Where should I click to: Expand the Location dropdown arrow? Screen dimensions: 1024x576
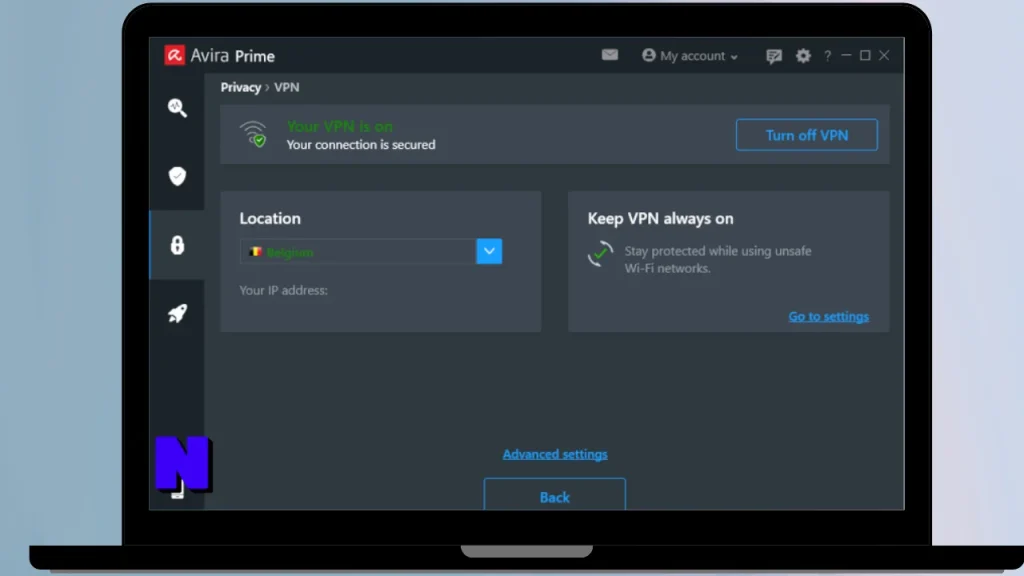click(x=489, y=251)
